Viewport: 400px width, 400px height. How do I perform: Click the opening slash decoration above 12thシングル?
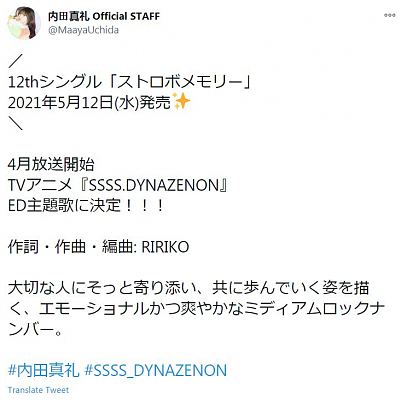point(15,62)
